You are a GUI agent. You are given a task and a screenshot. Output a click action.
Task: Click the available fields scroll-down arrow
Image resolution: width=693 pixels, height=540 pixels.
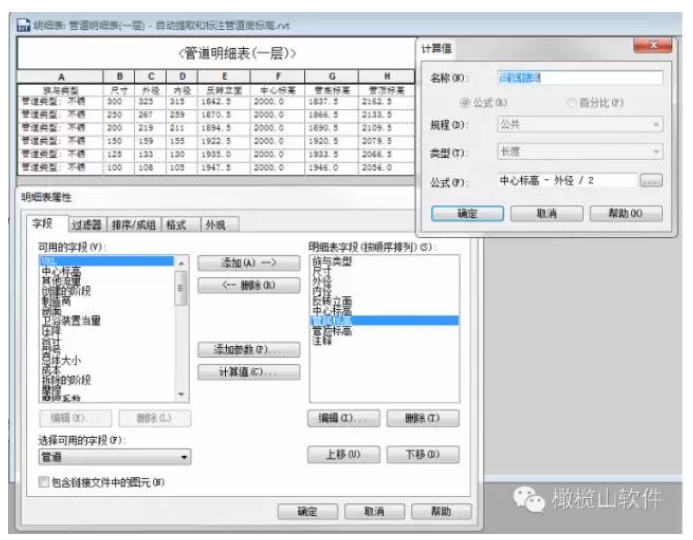click(x=181, y=395)
